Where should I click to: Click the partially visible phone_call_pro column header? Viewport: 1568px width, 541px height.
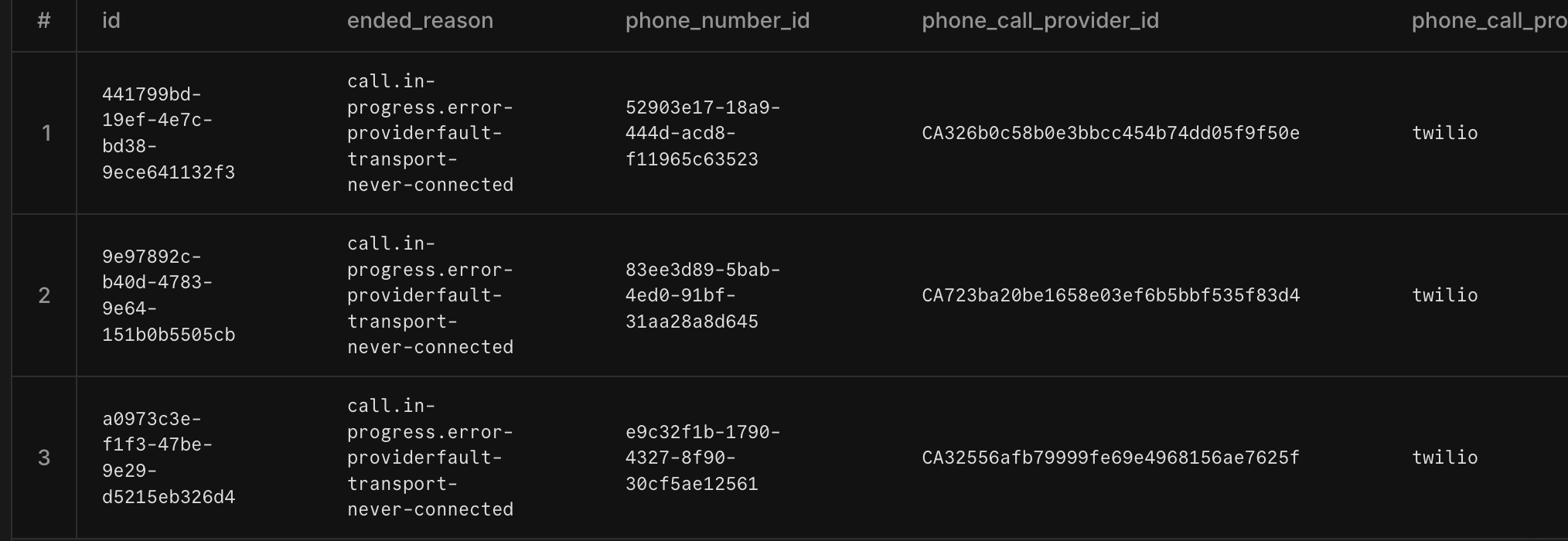pos(1488,21)
